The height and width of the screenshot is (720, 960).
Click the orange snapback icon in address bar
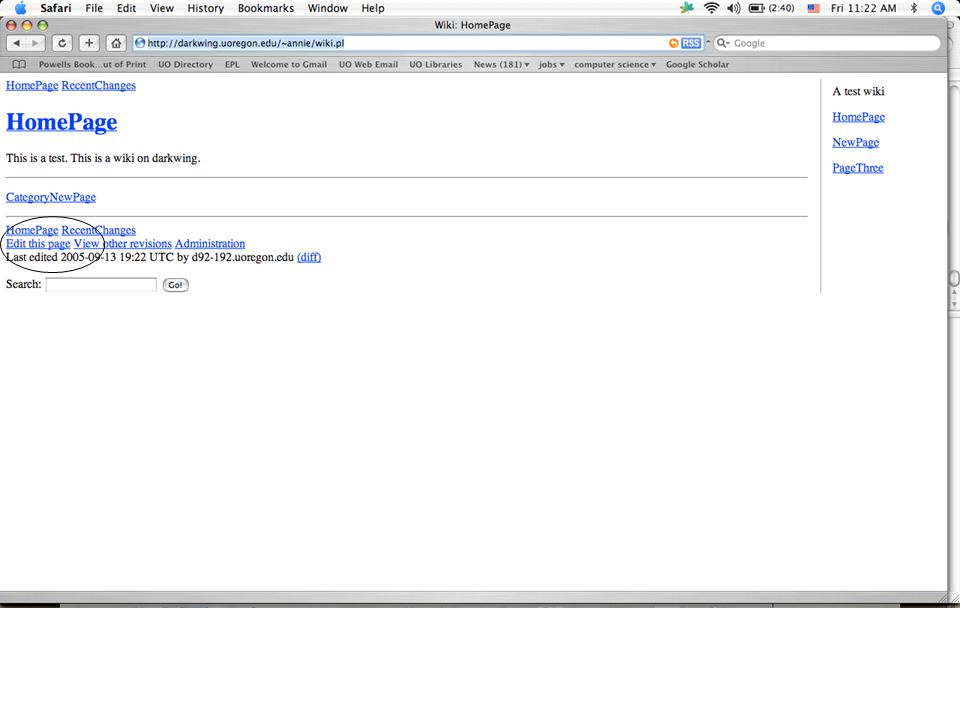(x=673, y=43)
